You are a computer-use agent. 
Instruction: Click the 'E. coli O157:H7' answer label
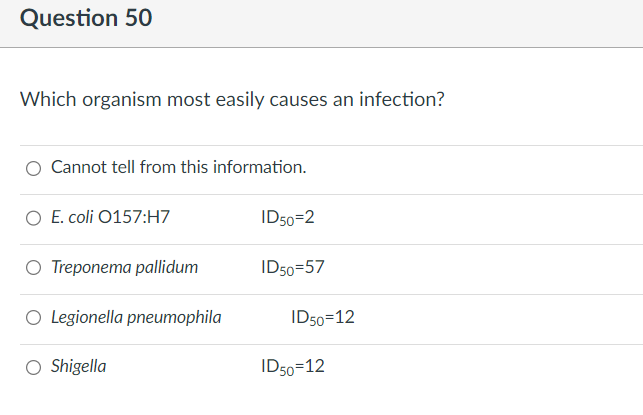coord(110,217)
